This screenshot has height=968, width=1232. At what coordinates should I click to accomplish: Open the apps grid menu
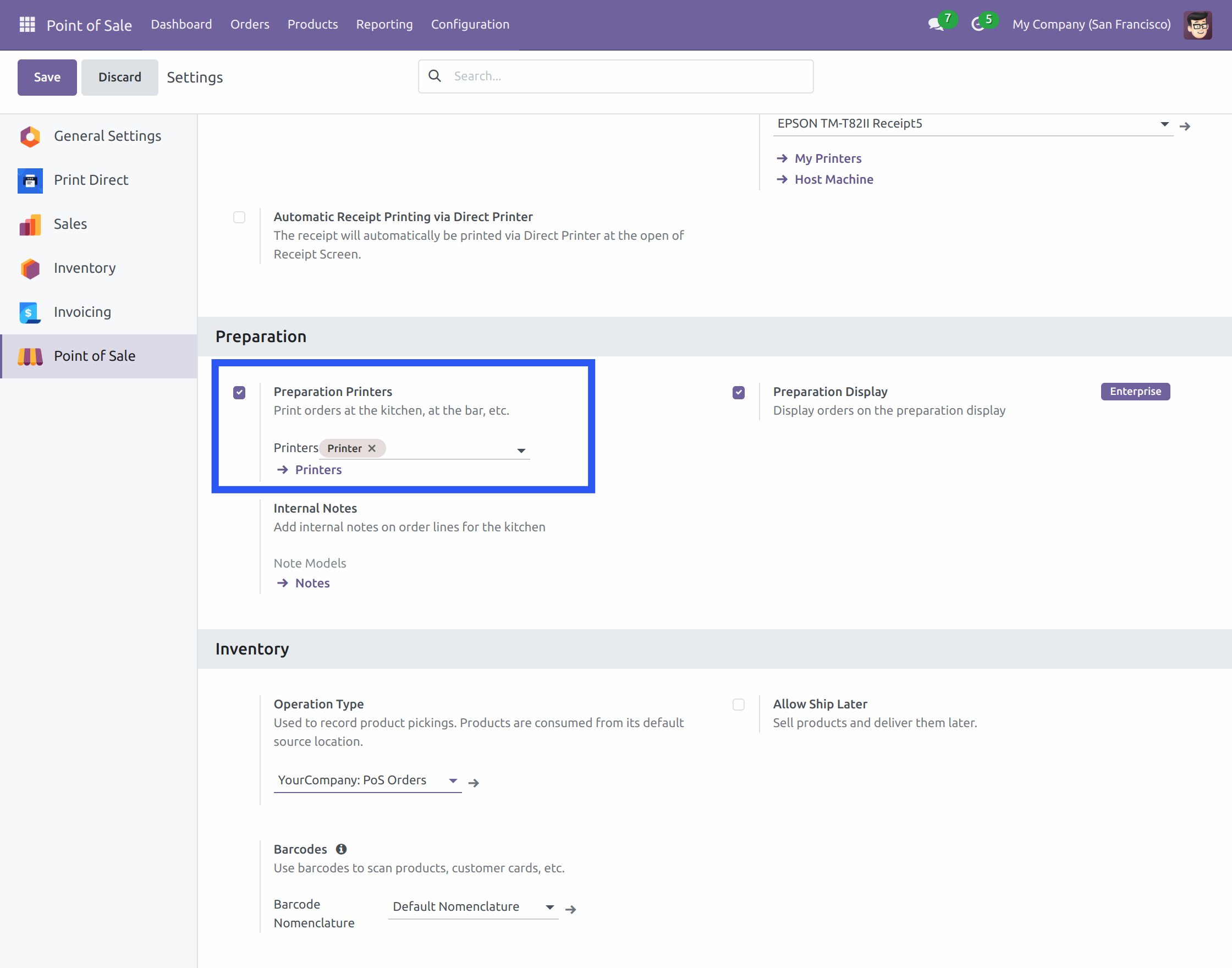click(x=26, y=24)
